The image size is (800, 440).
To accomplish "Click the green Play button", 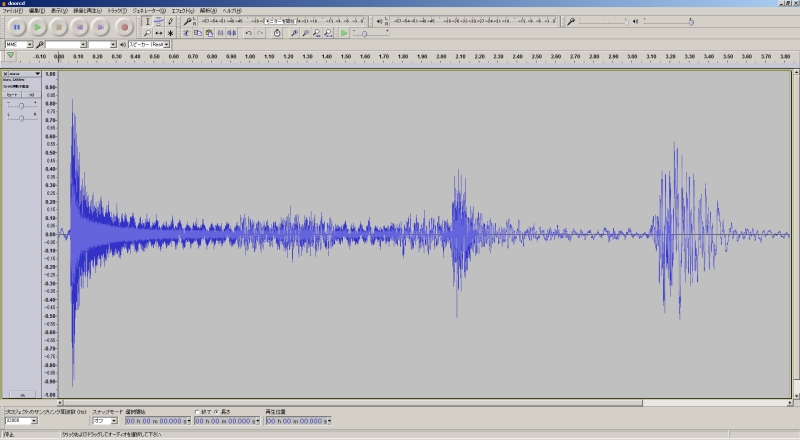I will (38, 27).
